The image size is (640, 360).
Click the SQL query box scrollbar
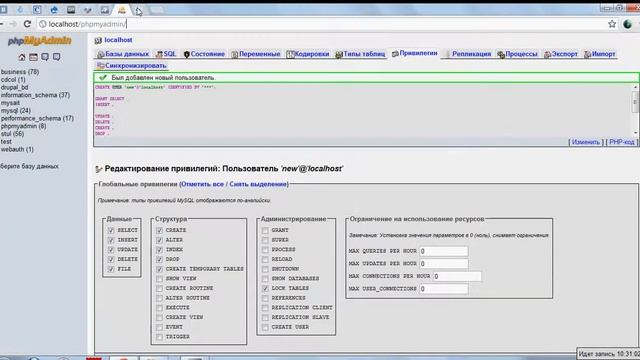(x=635, y=110)
